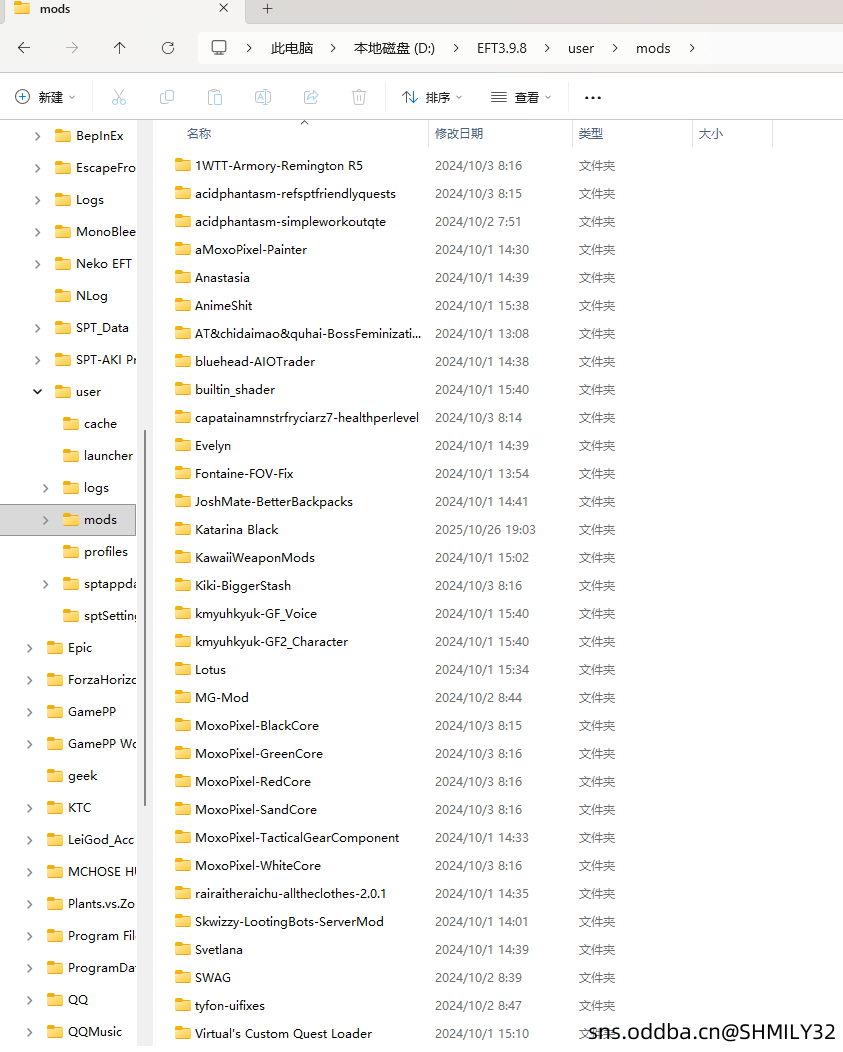This screenshot has width=843, height=1052.
Task: Go up one folder level
Action: (x=120, y=48)
